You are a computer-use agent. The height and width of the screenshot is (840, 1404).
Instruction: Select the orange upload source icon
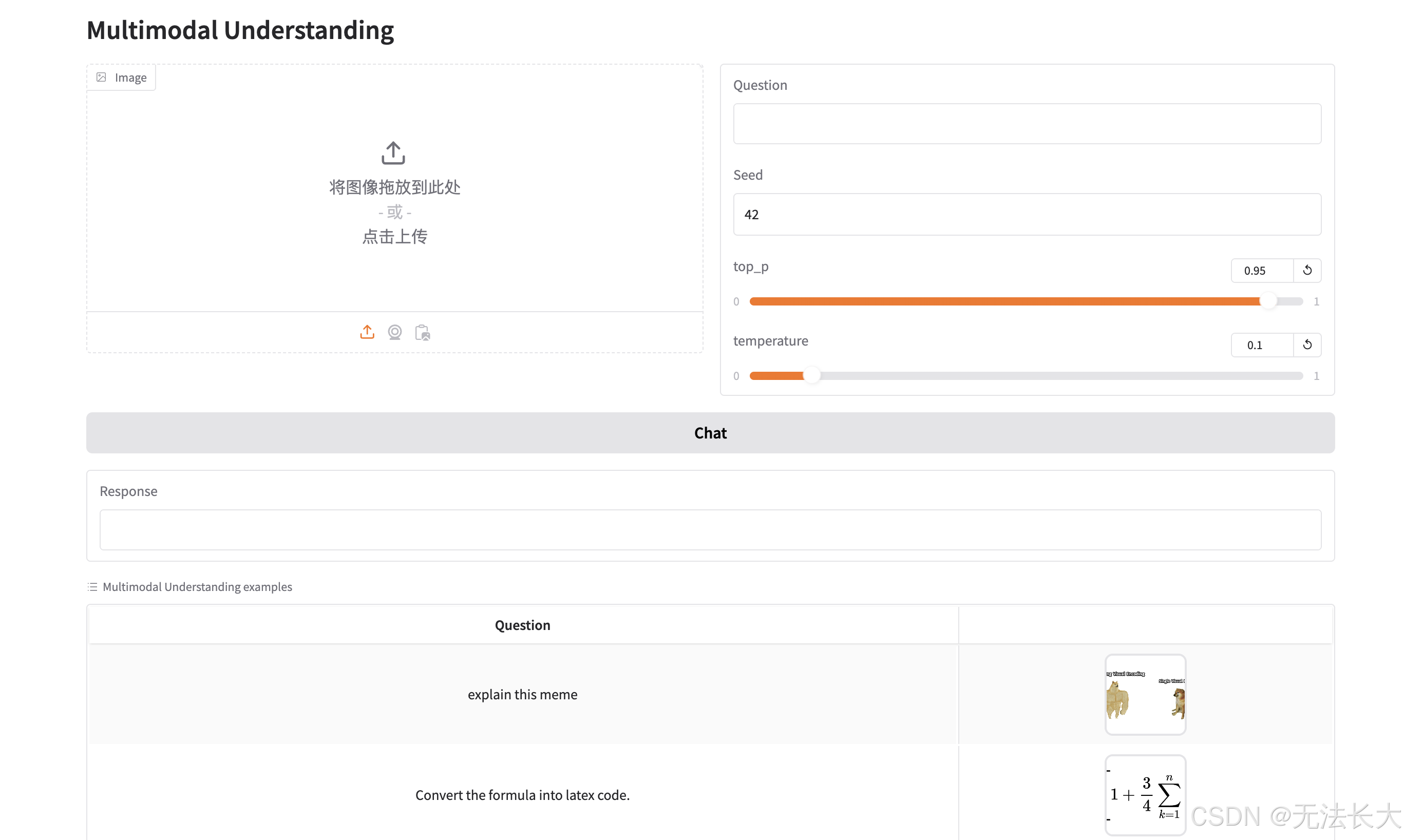pos(367,332)
